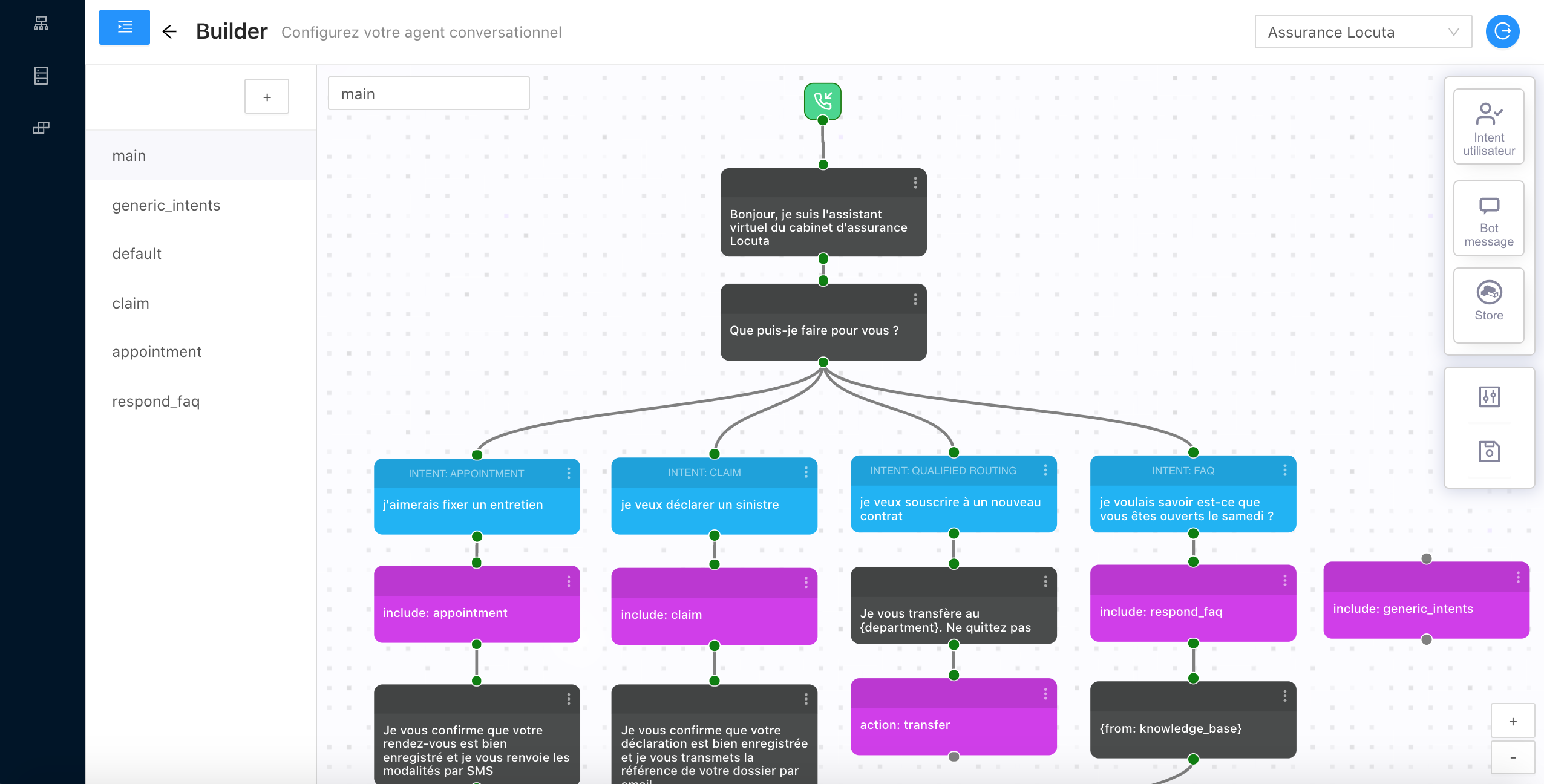Open options on include: generic_intents node
Image resolution: width=1544 pixels, height=784 pixels.
click(1517, 577)
